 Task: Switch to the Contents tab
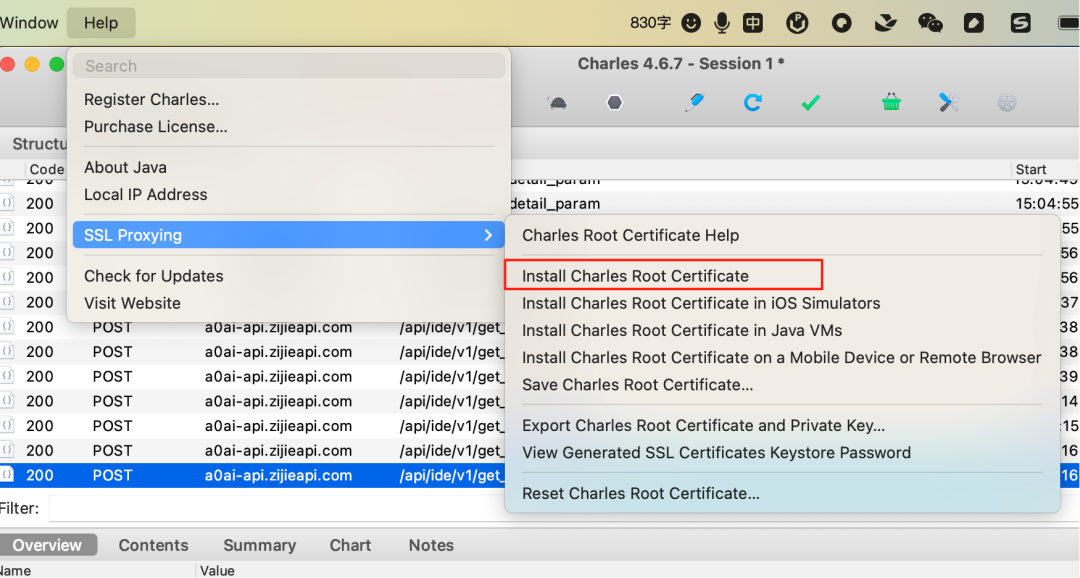pos(153,545)
